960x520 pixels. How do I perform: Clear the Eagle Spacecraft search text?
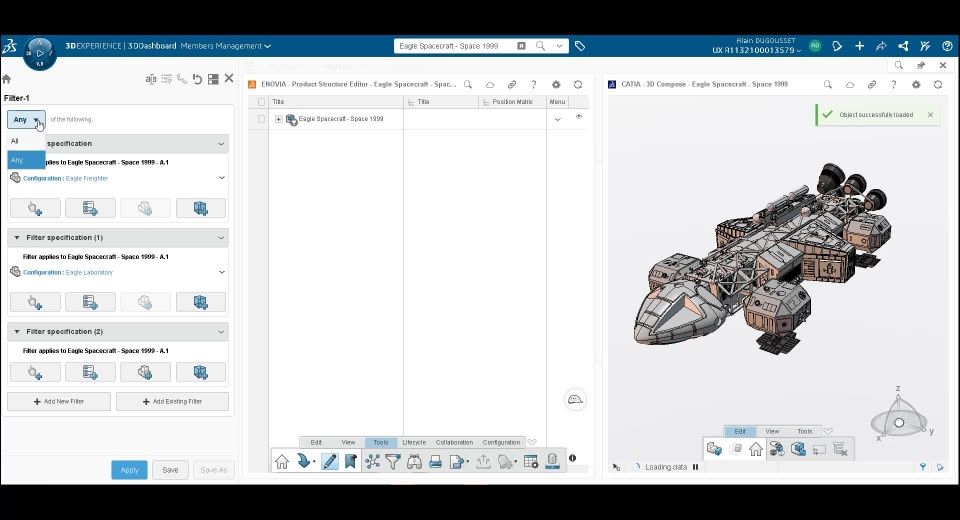[521, 46]
